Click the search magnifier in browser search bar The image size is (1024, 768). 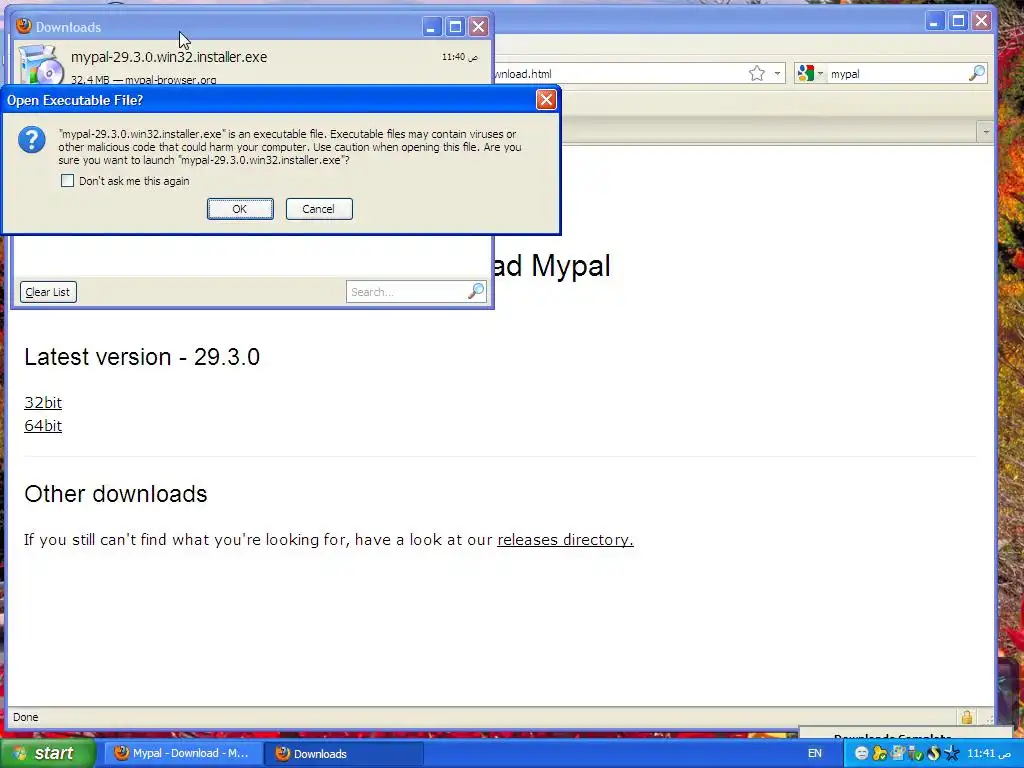(976, 73)
